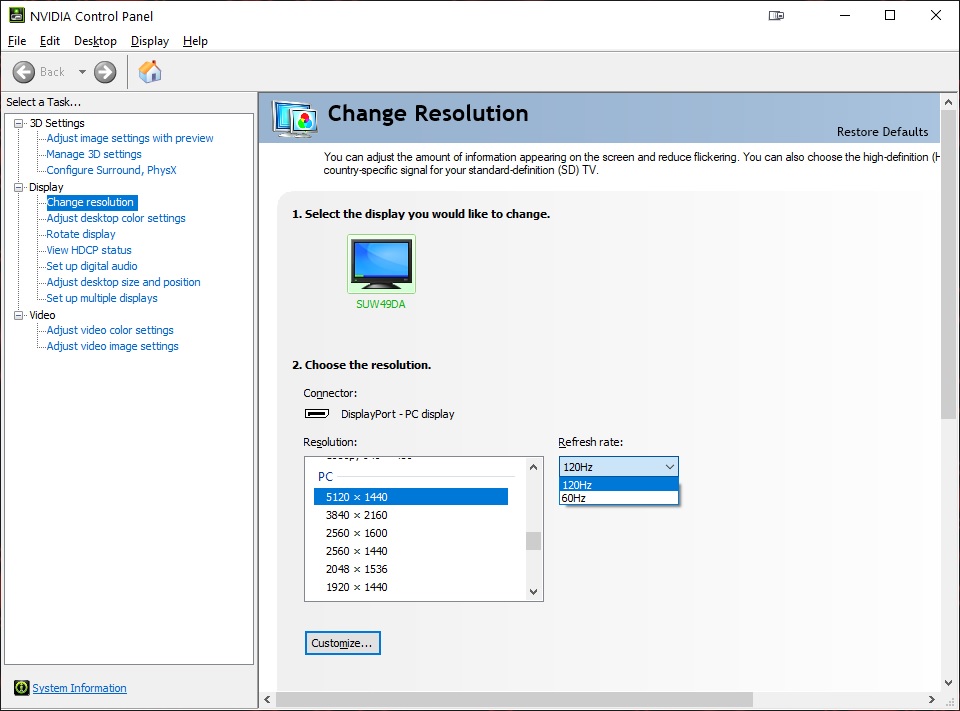Click Restore Defaults link
Image resolution: width=960 pixels, height=711 pixels.
point(882,132)
